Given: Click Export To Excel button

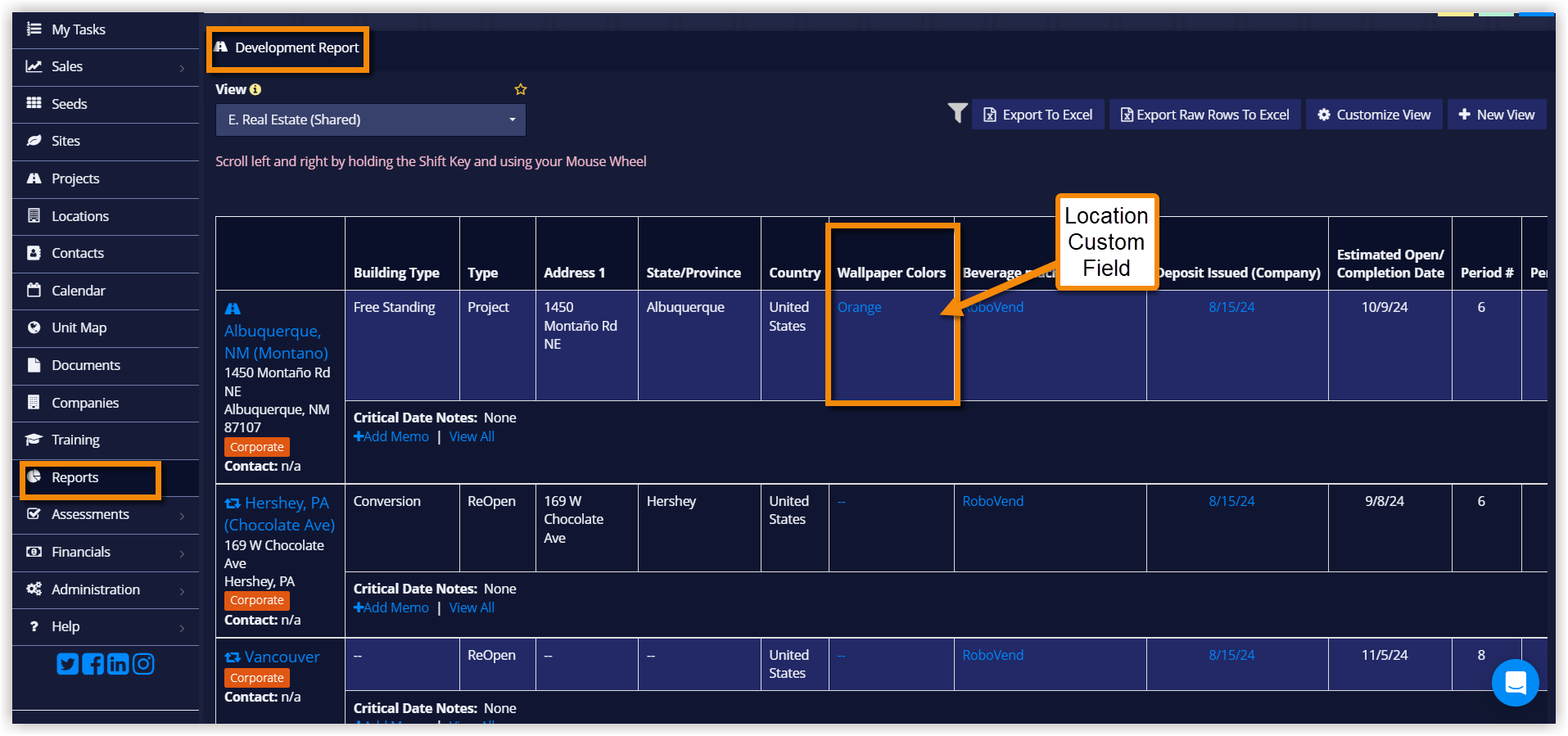Looking at the screenshot, I should coord(1037,115).
